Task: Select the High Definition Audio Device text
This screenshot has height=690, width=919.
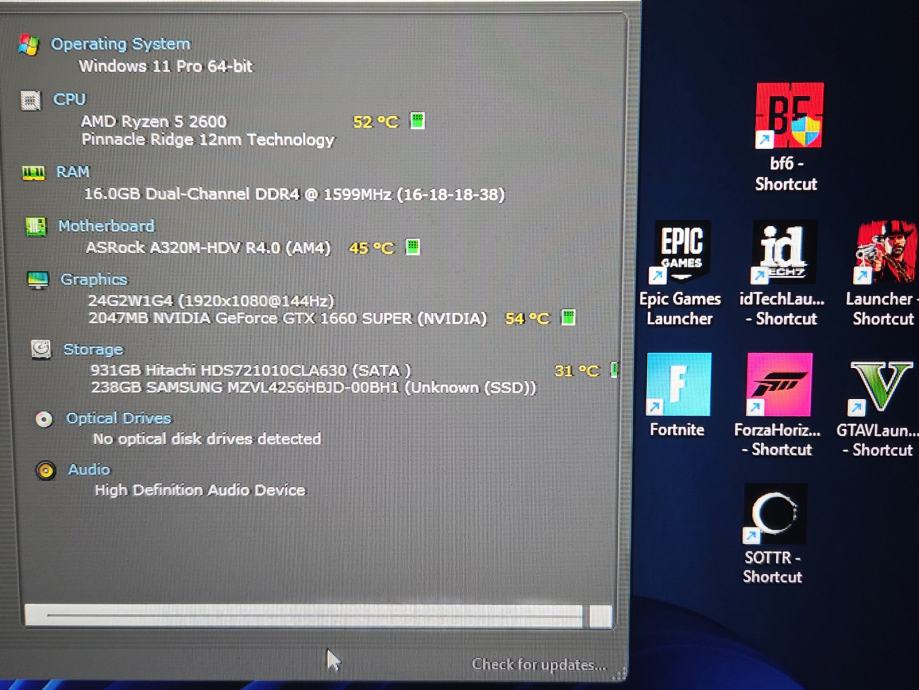Action: point(200,490)
